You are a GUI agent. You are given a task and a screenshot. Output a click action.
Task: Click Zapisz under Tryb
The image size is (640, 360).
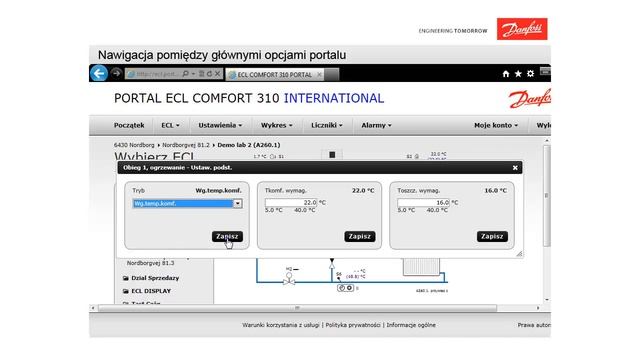[x=227, y=236]
